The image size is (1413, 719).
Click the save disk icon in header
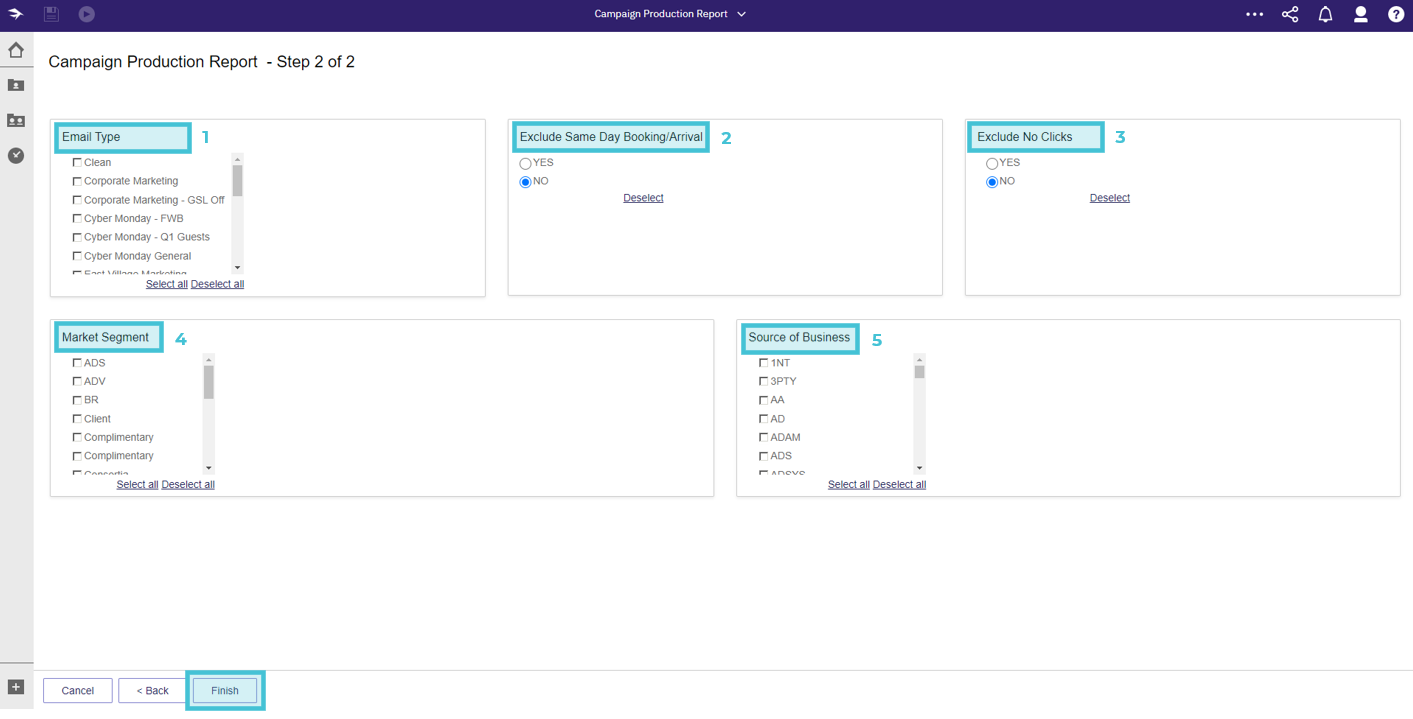51,14
